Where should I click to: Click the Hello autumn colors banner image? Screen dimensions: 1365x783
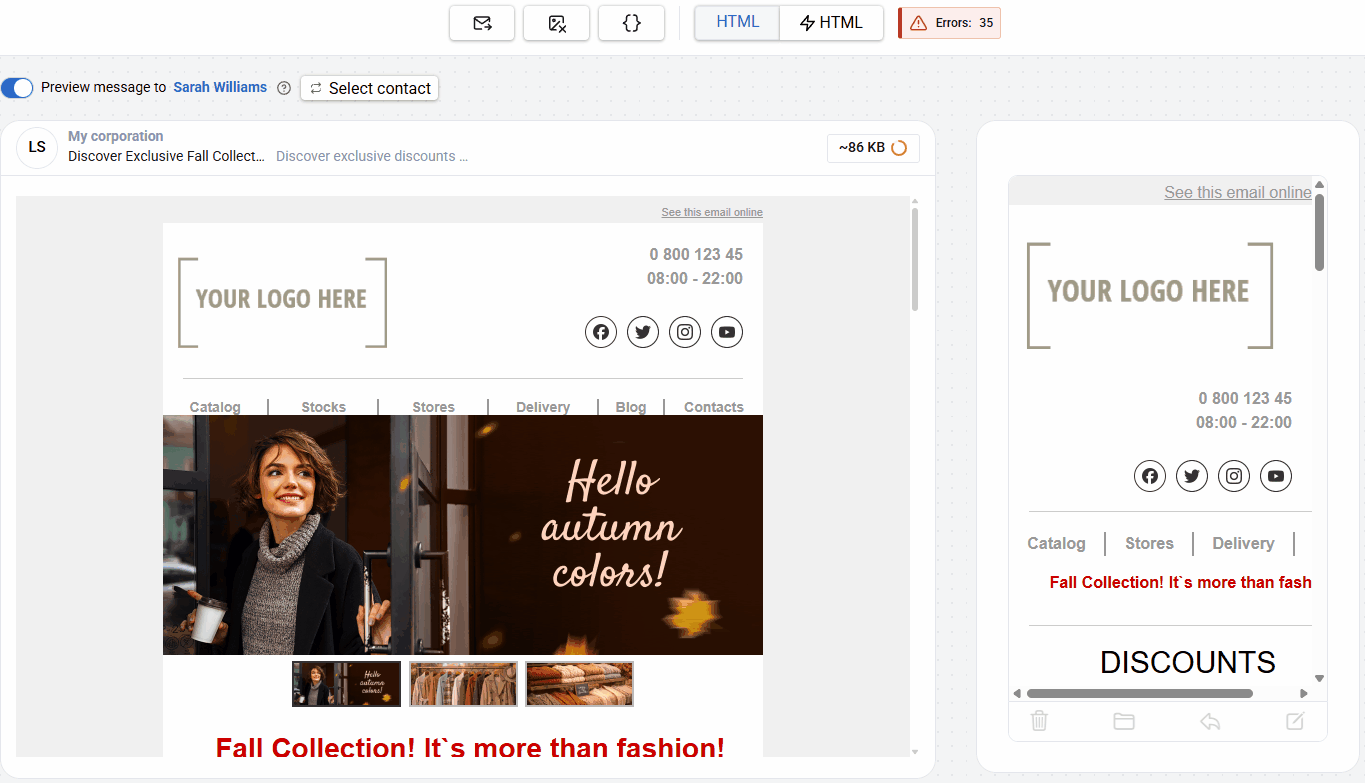point(463,535)
